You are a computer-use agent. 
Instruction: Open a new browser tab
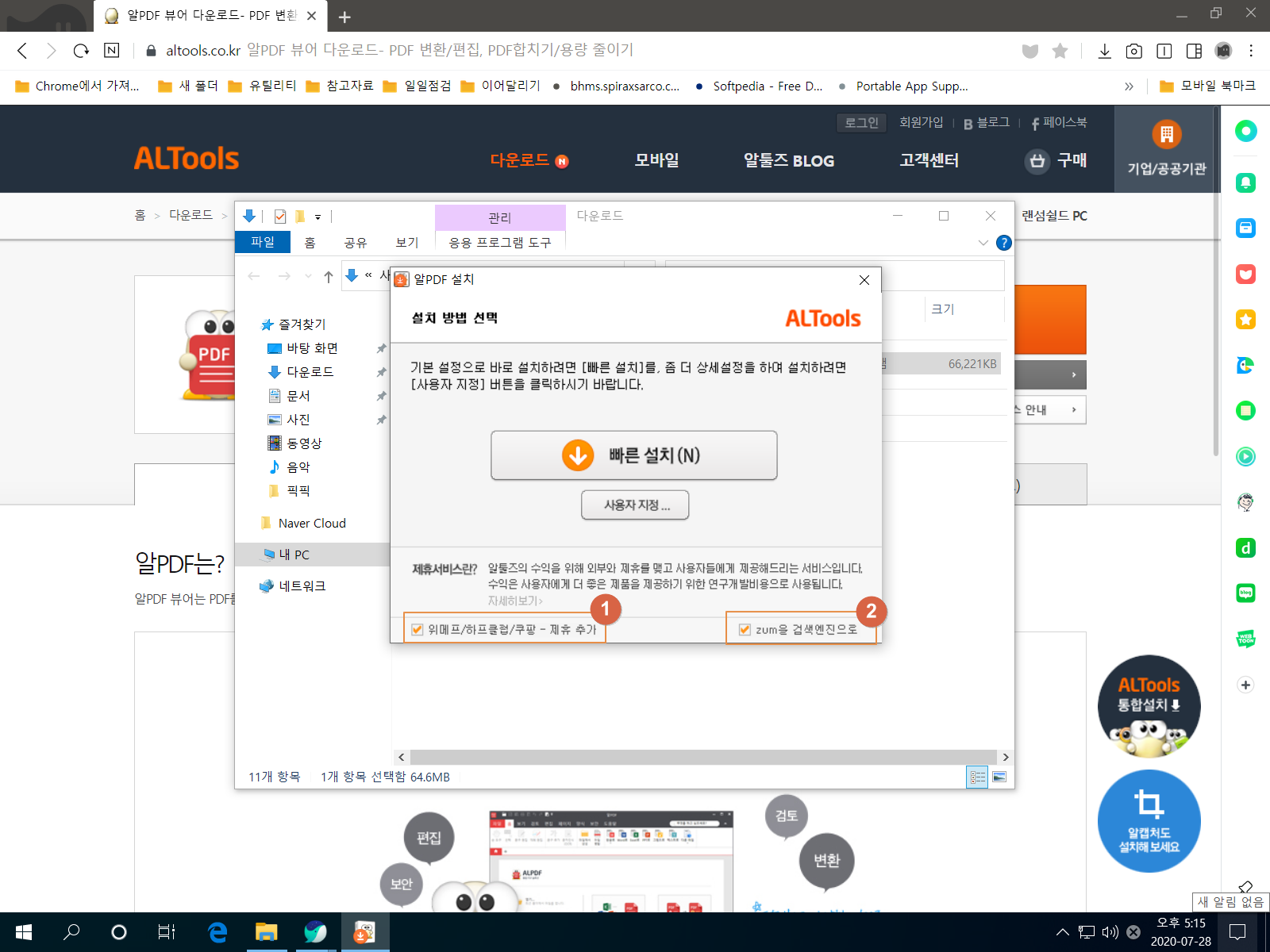coord(344,17)
